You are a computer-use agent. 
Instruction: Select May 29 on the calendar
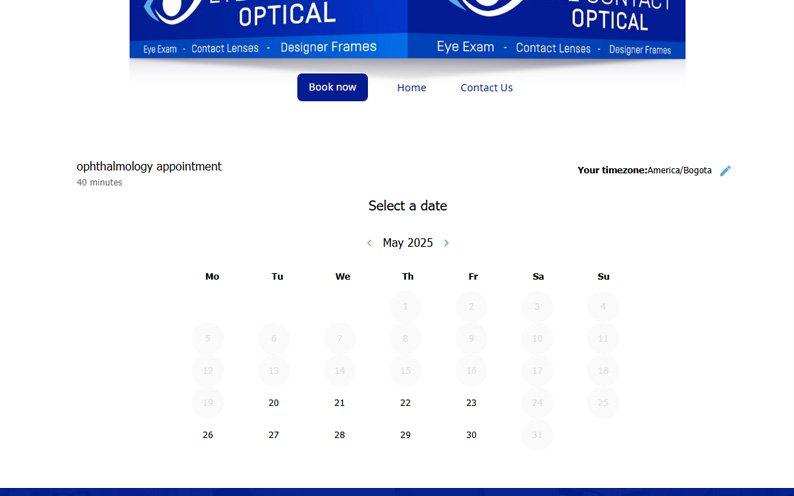point(405,435)
